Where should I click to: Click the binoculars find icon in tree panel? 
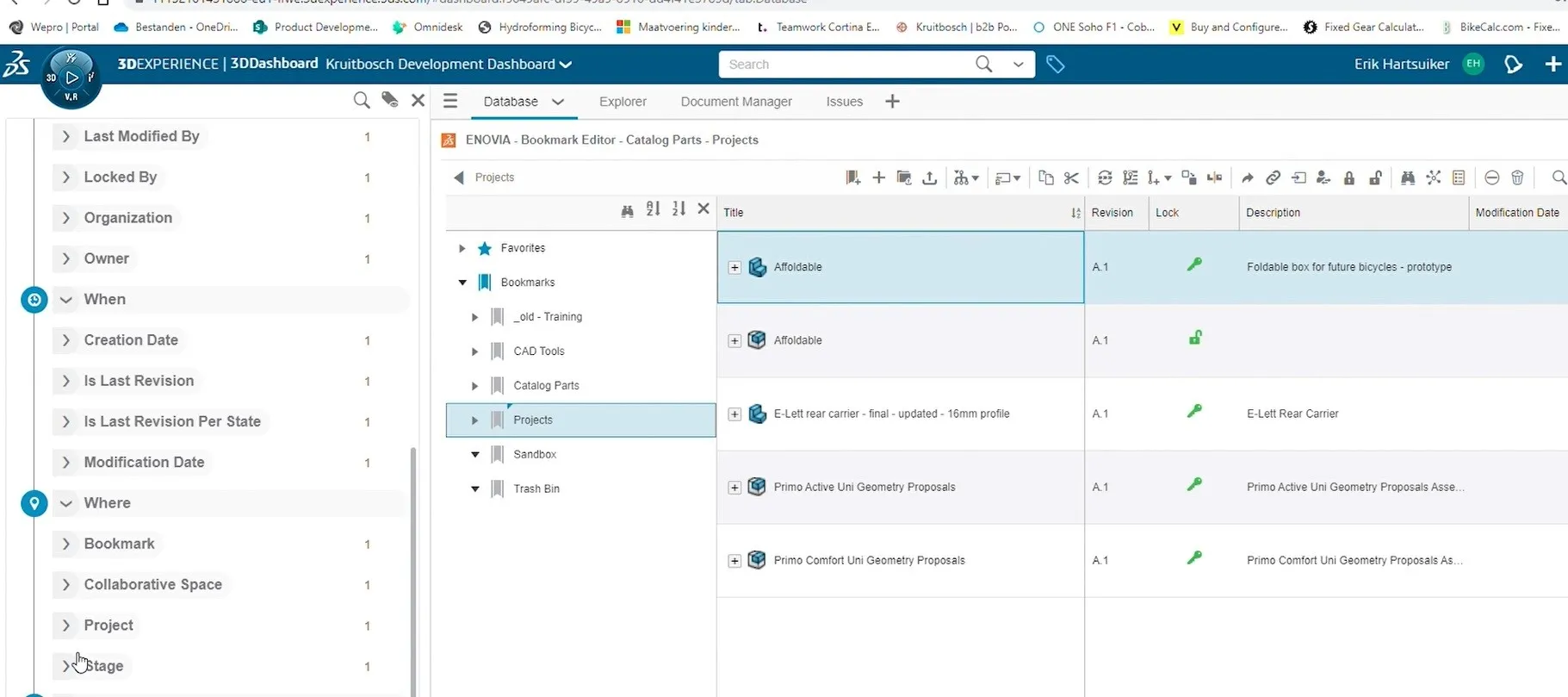coord(627,209)
